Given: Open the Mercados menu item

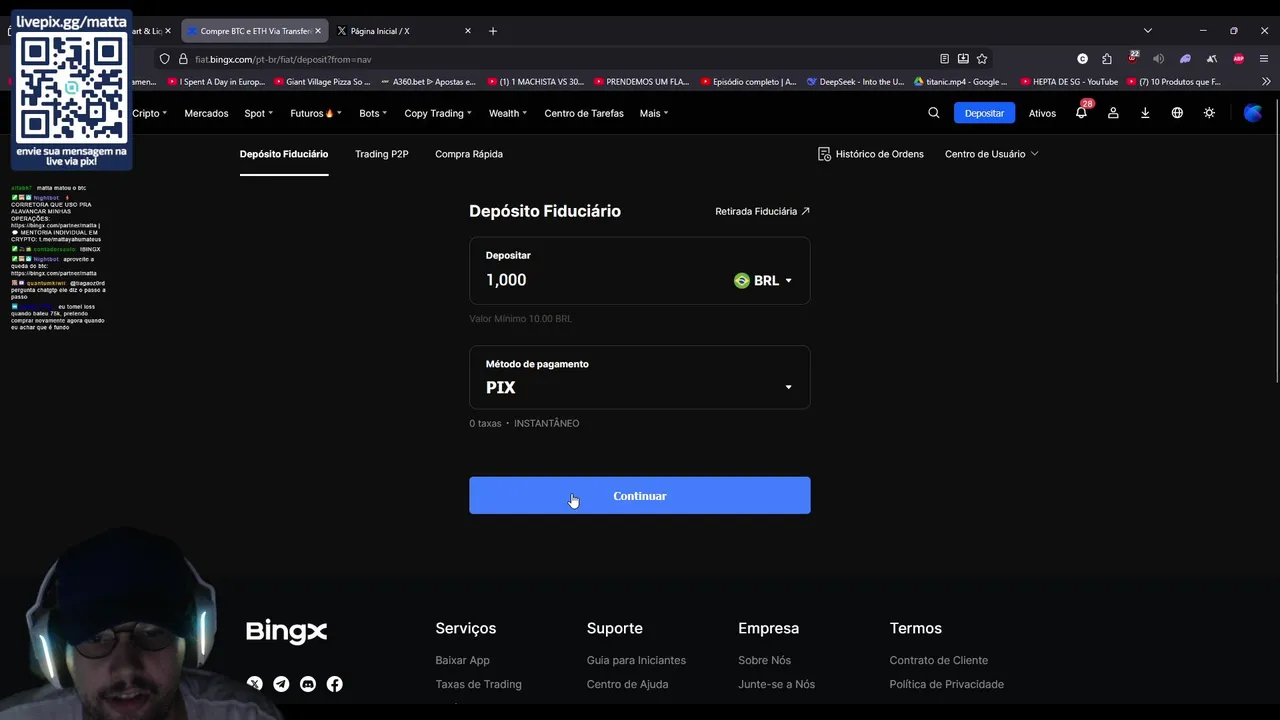Looking at the screenshot, I should 206,113.
